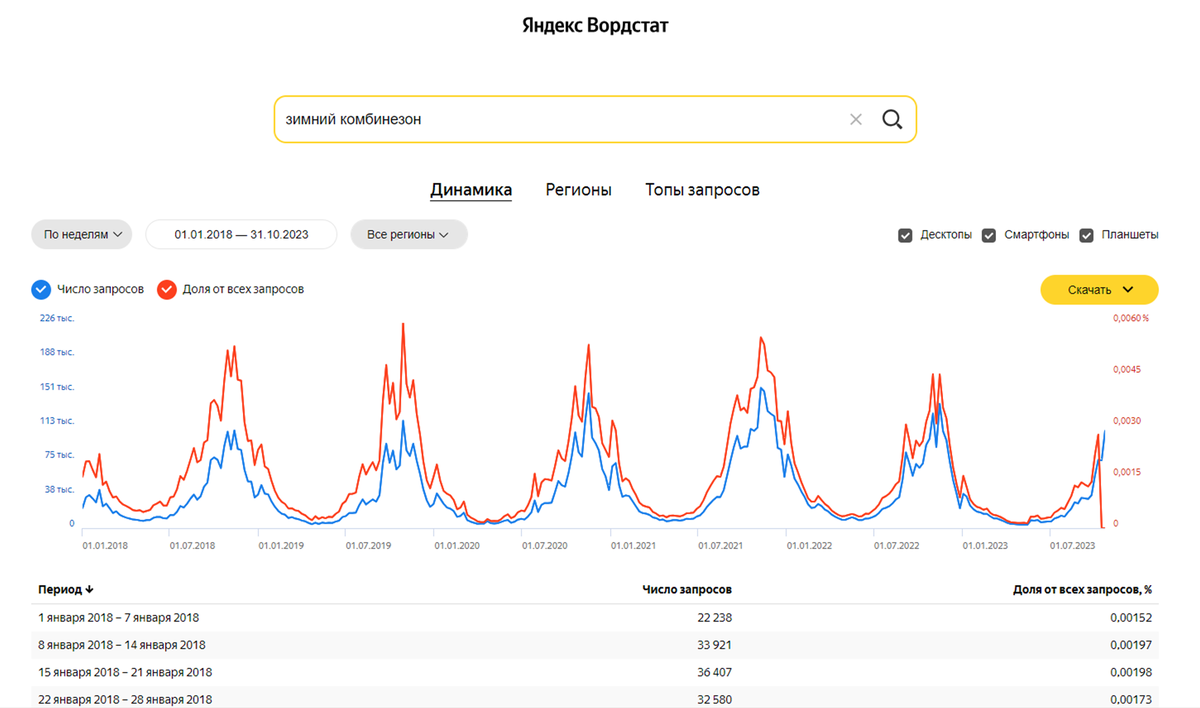The width and height of the screenshot is (1200, 708).
Task: Click the 01.07.2021 axis label
Action: point(721,546)
